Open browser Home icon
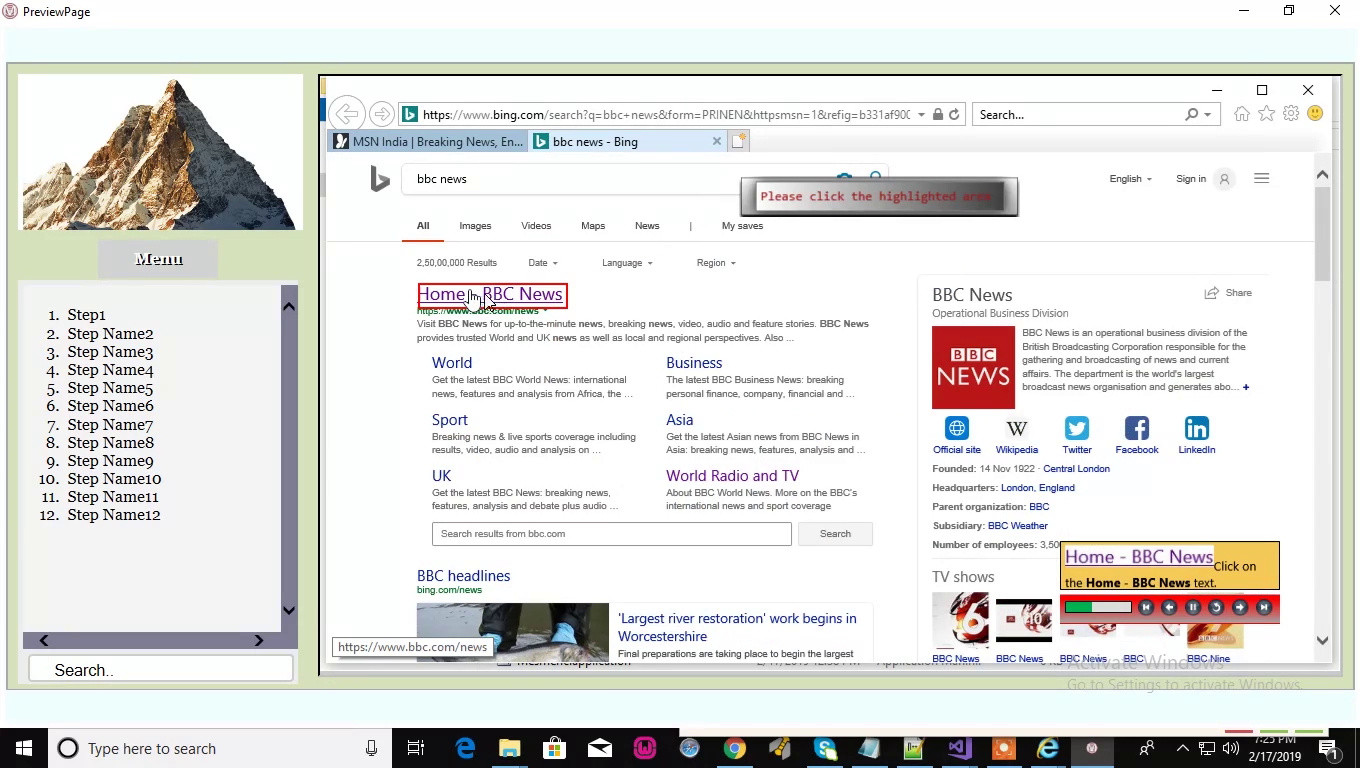This screenshot has height=768, width=1360. (x=1242, y=114)
